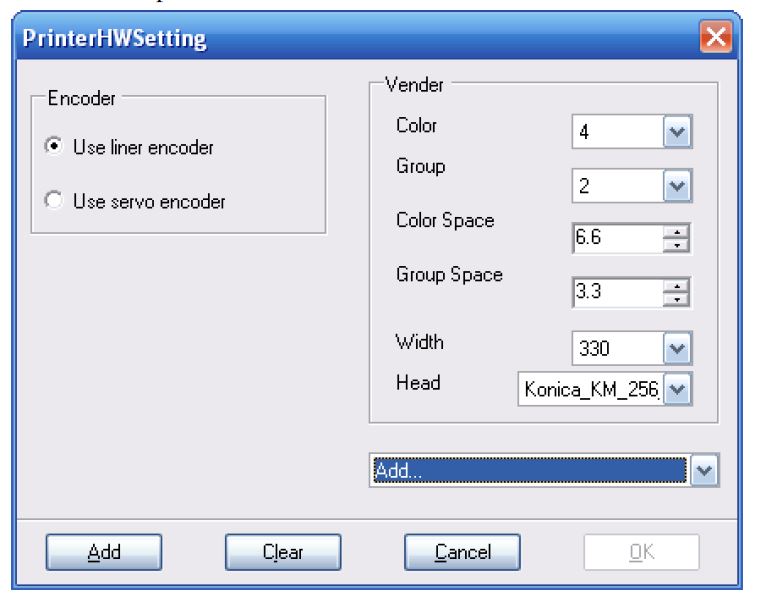The image size is (765, 605).
Task: Expand the Head dropdown for Konica_KM_256
Action: pyautogui.click(x=679, y=389)
